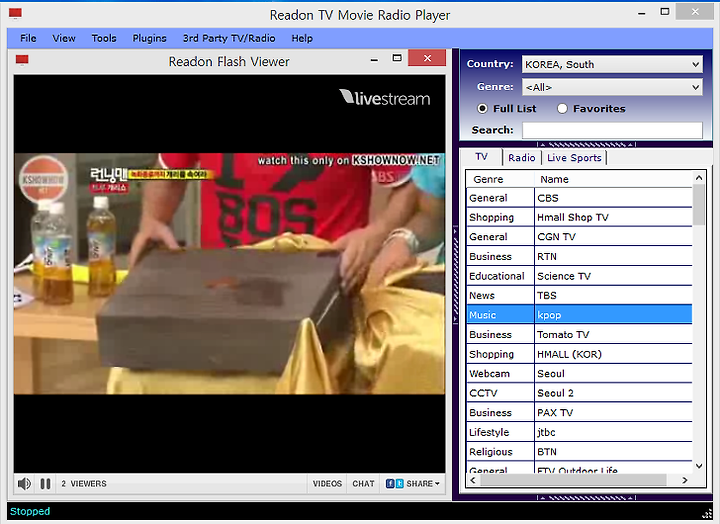720x524 pixels.
Task: Open the Help menu
Action: click(x=302, y=38)
